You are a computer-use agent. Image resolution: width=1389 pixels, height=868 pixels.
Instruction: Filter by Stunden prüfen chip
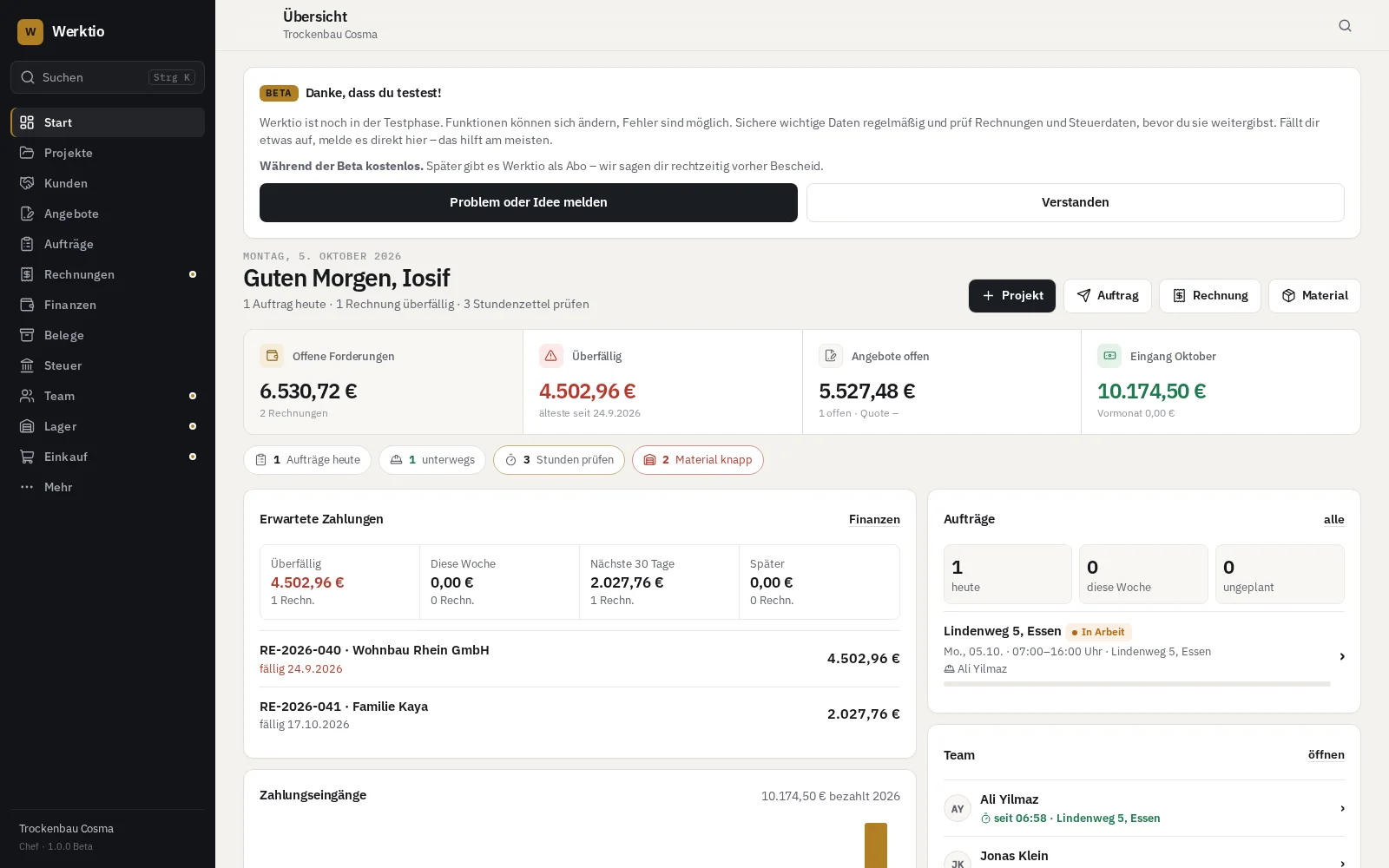point(559,460)
